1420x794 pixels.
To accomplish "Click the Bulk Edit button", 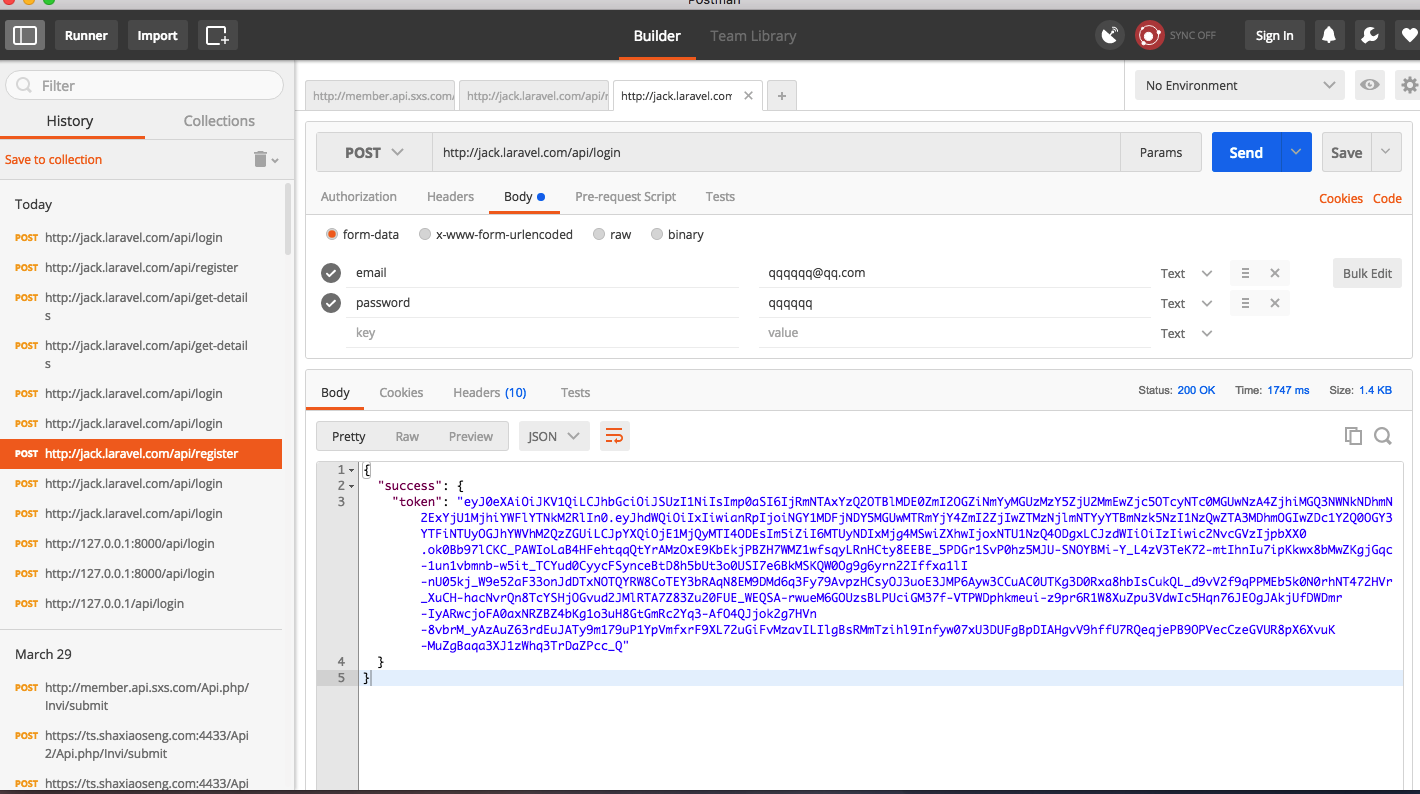I will click(1367, 273).
